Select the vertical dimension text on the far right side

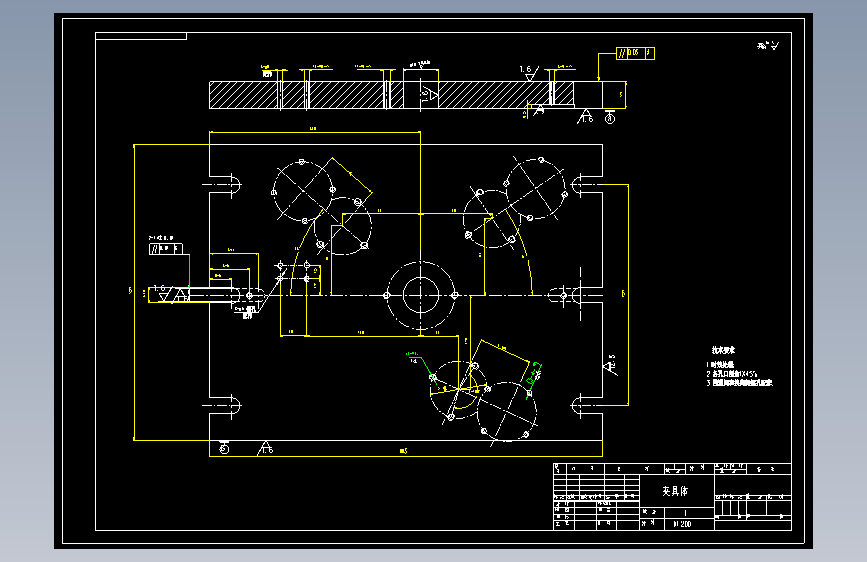(624, 294)
